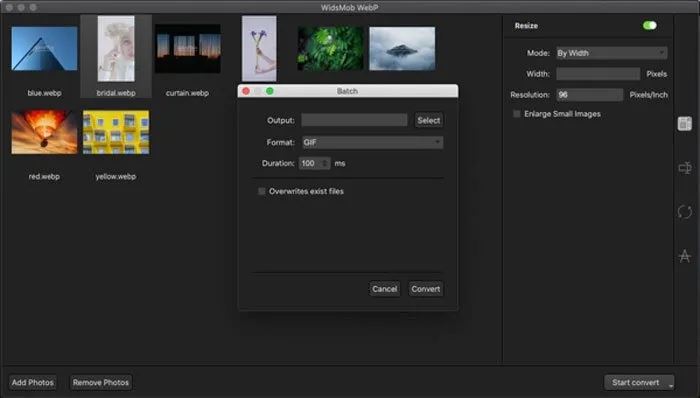
Task: Open the Rotate panel icon in sidebar
Action: (x=684, y=211)
